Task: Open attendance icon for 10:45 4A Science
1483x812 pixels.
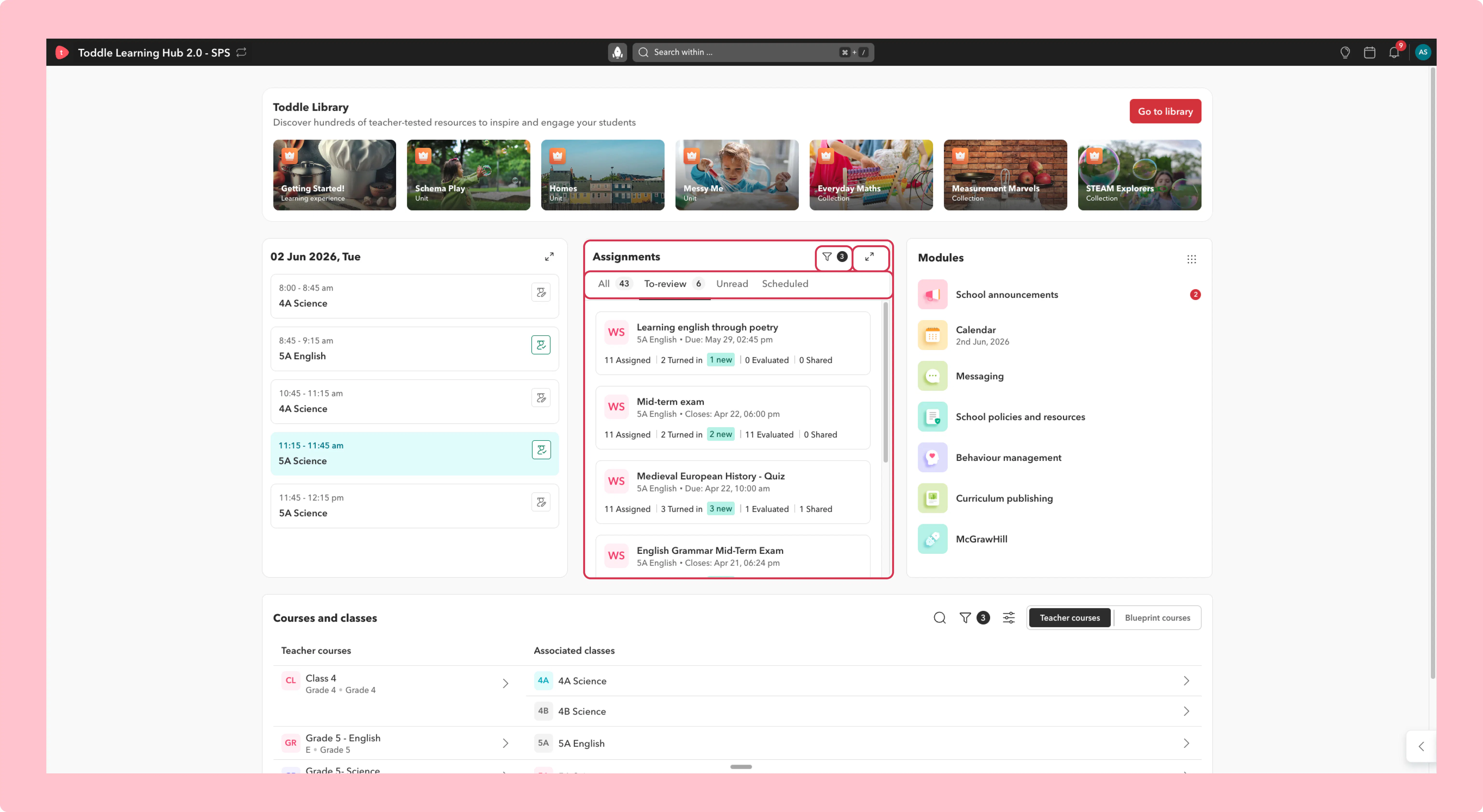Action: (541, 398)
